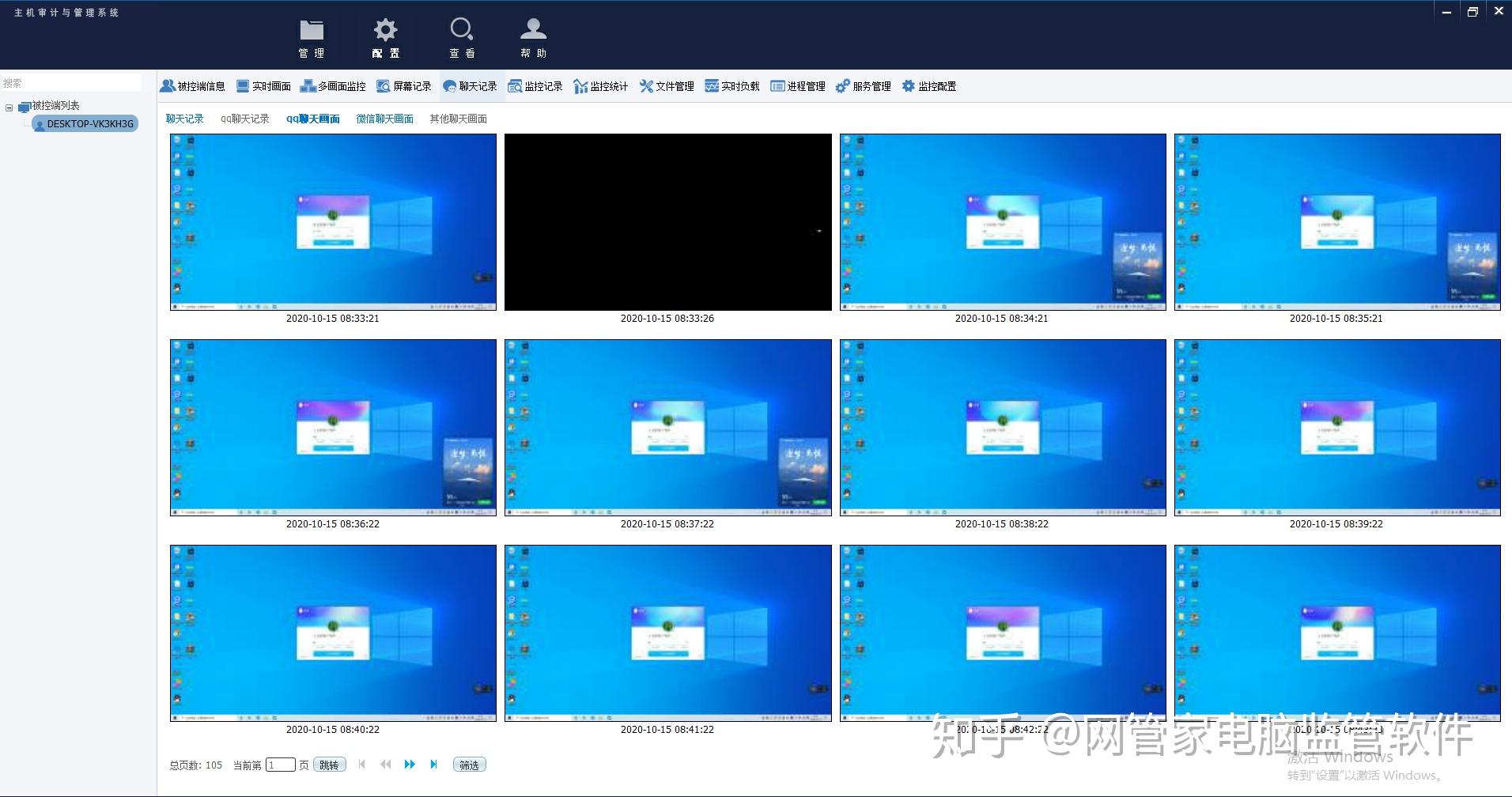Click the timestamp 2020-10-15 08:33:21
1512x797 pixels.
click(x=333, y=319)
